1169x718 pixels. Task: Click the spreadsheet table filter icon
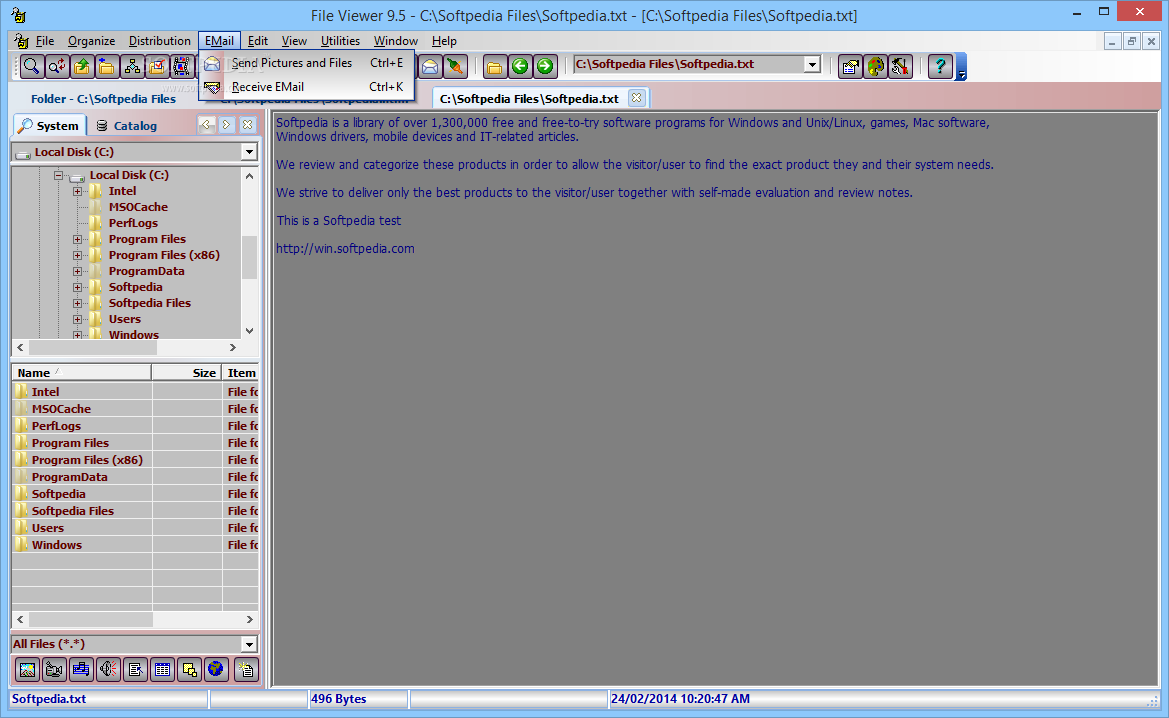click(x=162, y=670)
